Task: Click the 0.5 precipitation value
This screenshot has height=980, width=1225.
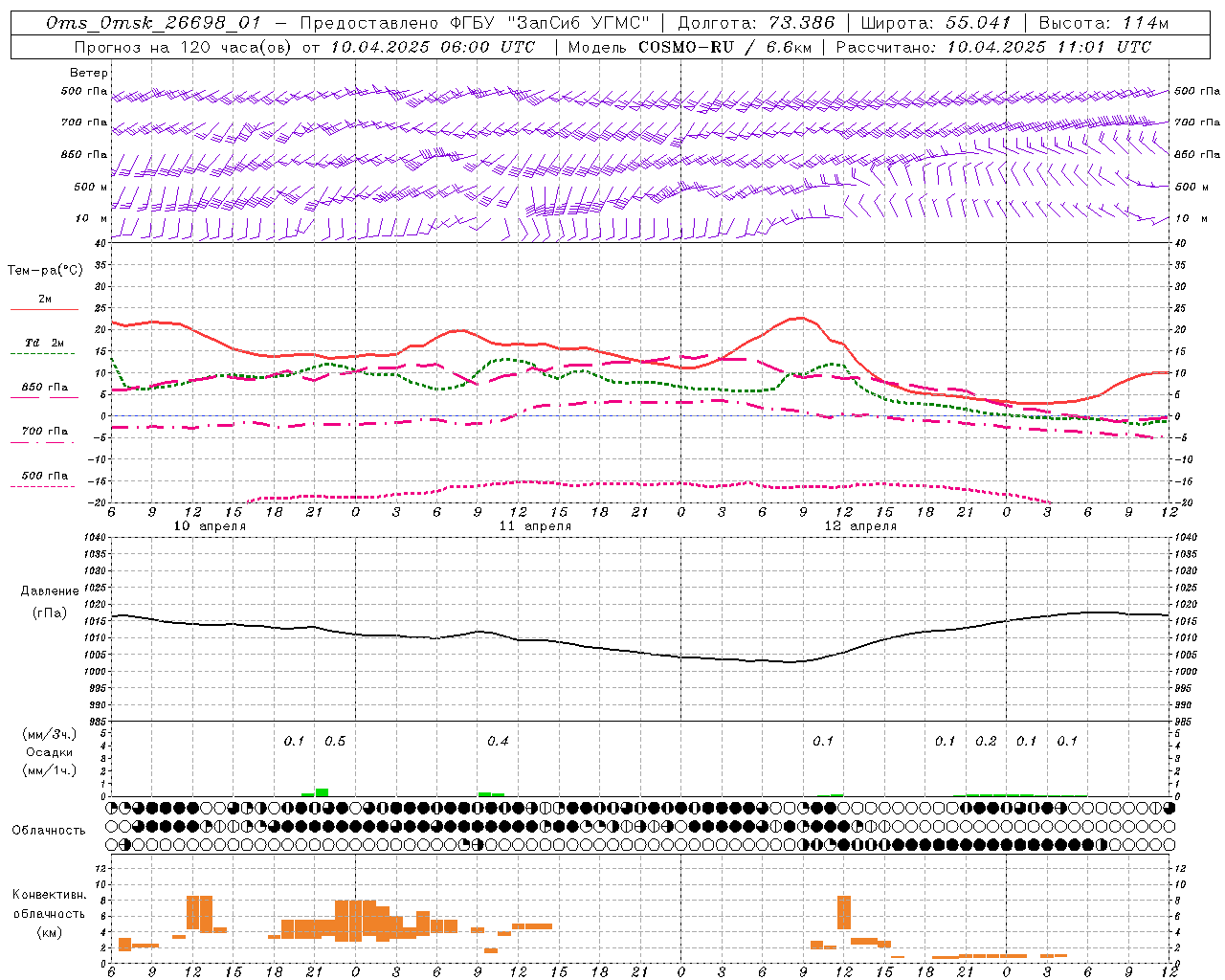Action: pos(335,741)
